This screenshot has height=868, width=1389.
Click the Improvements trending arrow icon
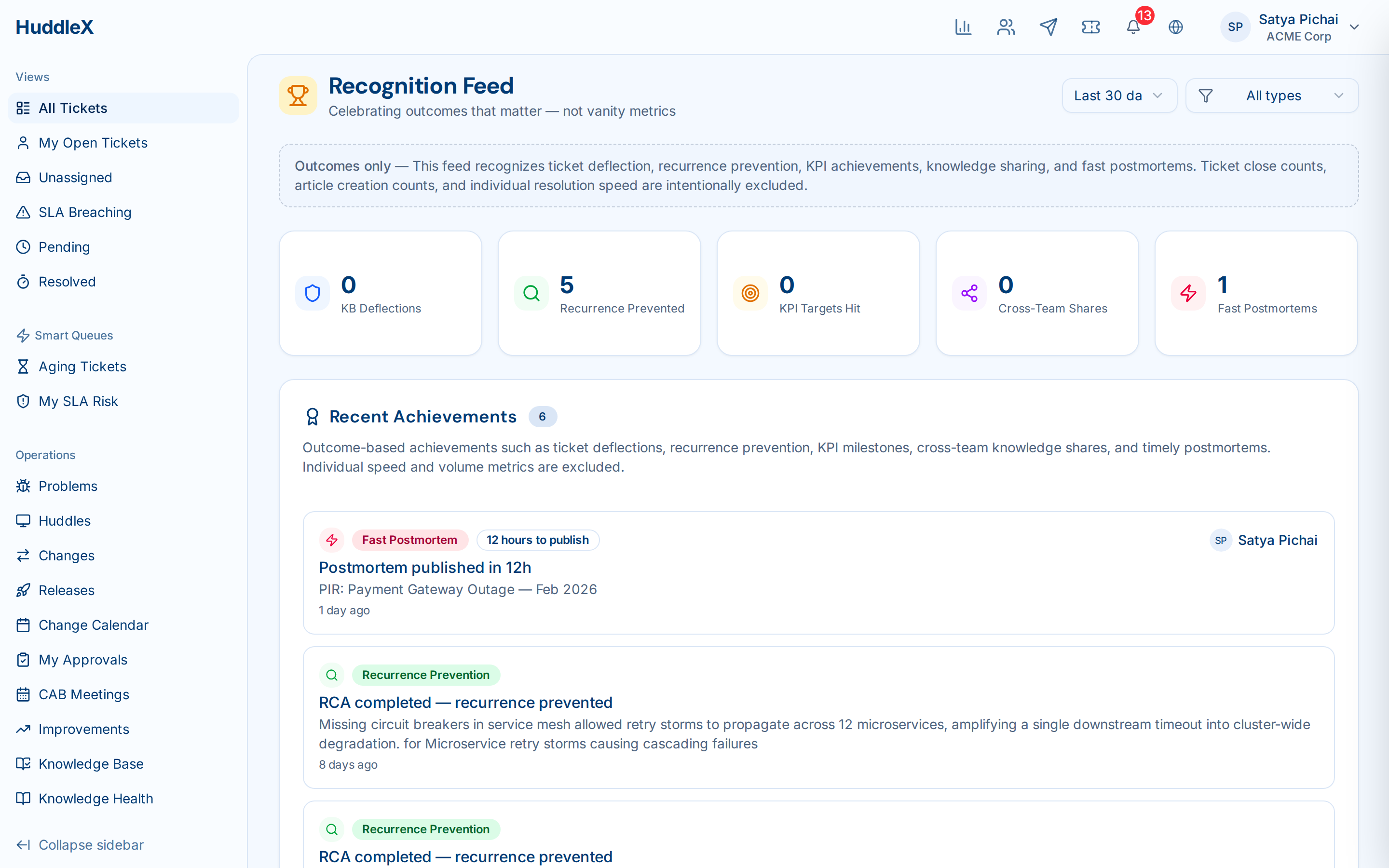click(23, 729)
